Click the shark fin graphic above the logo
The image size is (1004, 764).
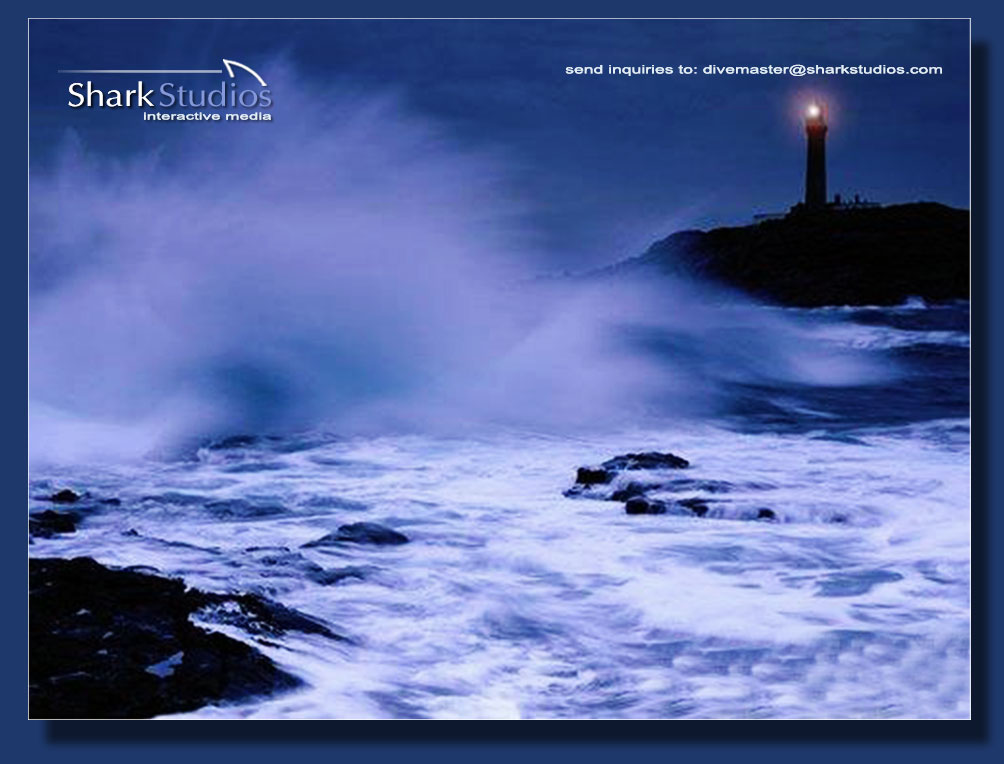tap(247, 73)
